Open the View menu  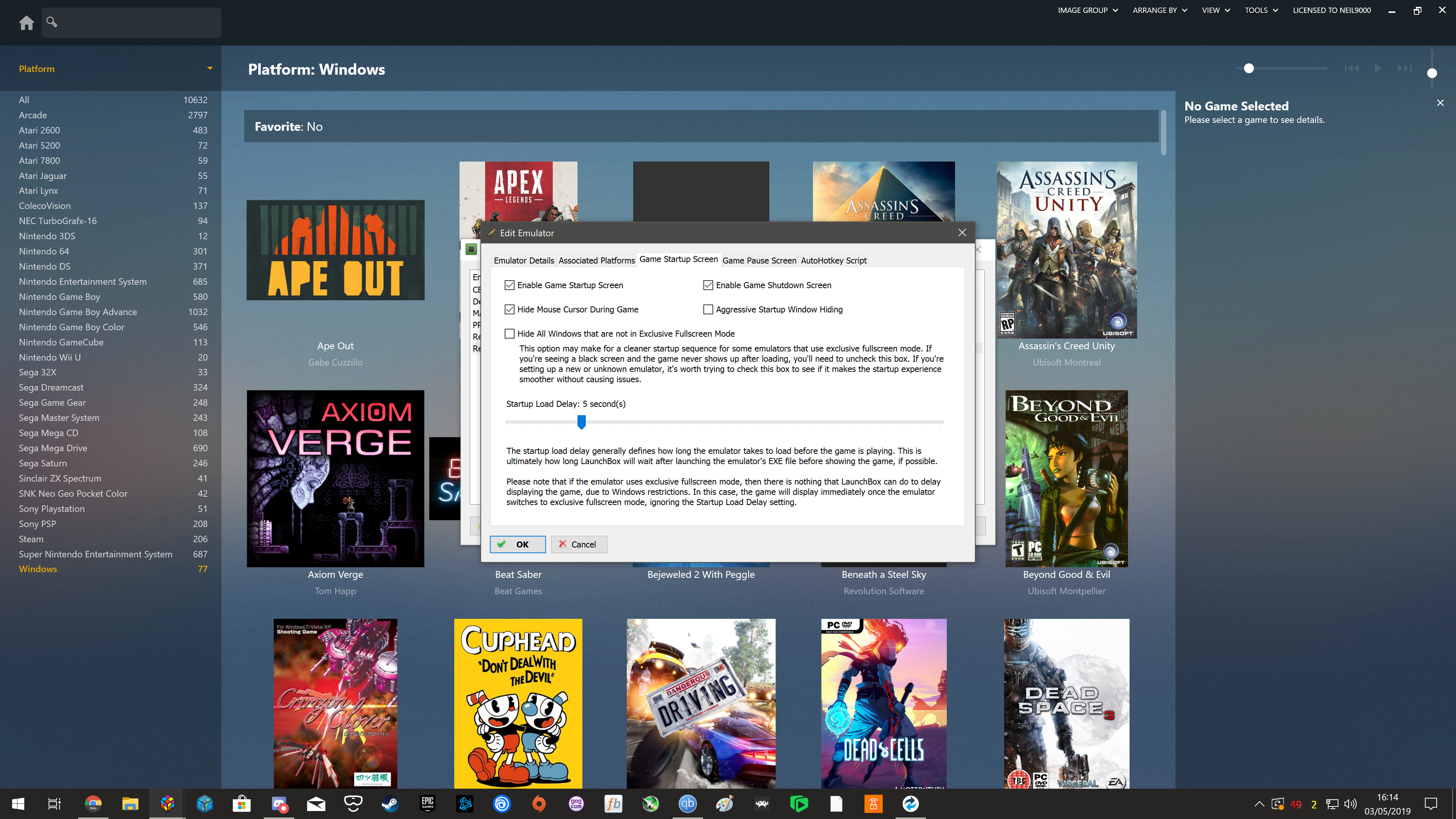(1216, 10)
